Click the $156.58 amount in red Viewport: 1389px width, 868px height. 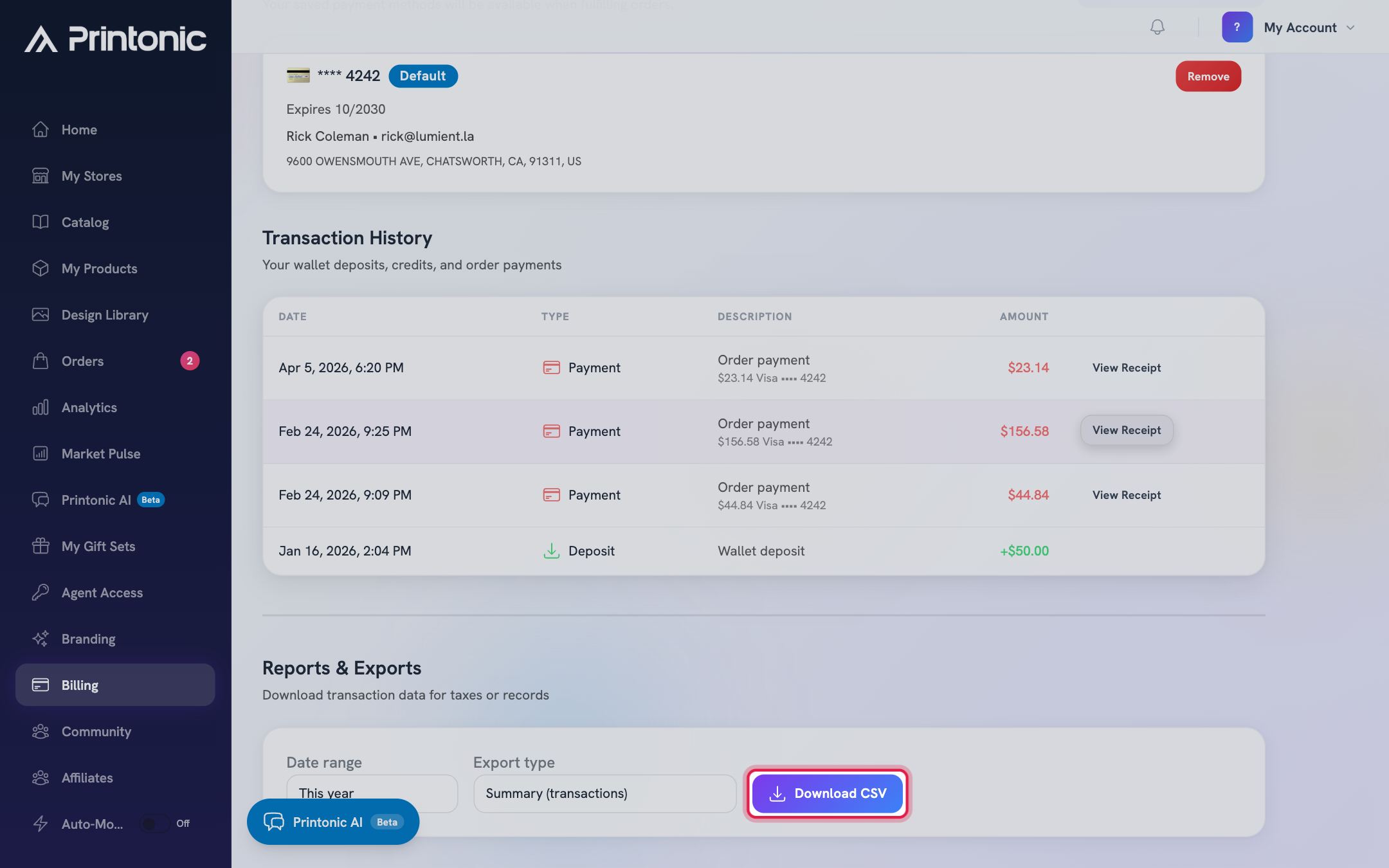pos(1024,431)
